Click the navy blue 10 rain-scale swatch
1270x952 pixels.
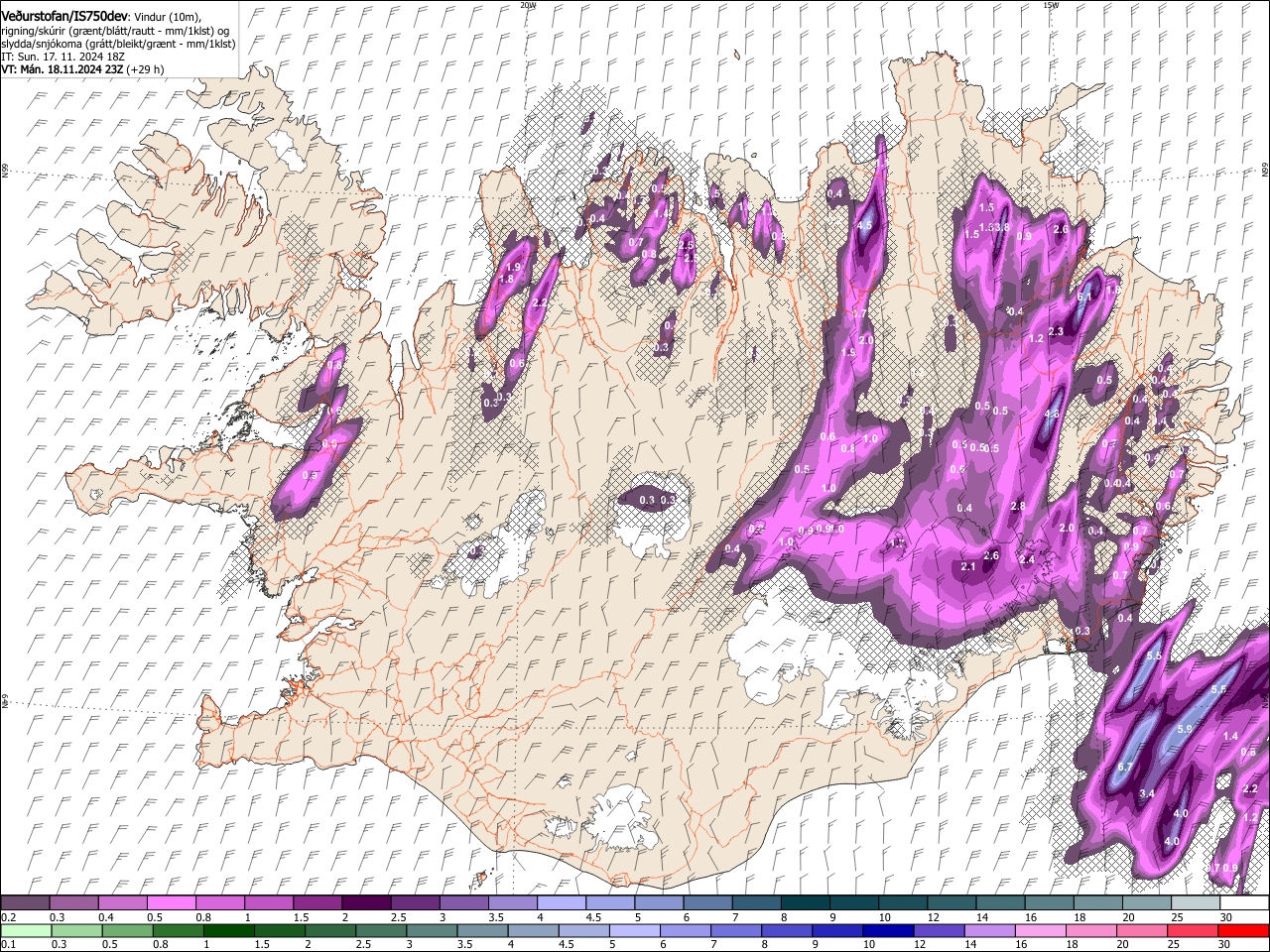[888, 930]
